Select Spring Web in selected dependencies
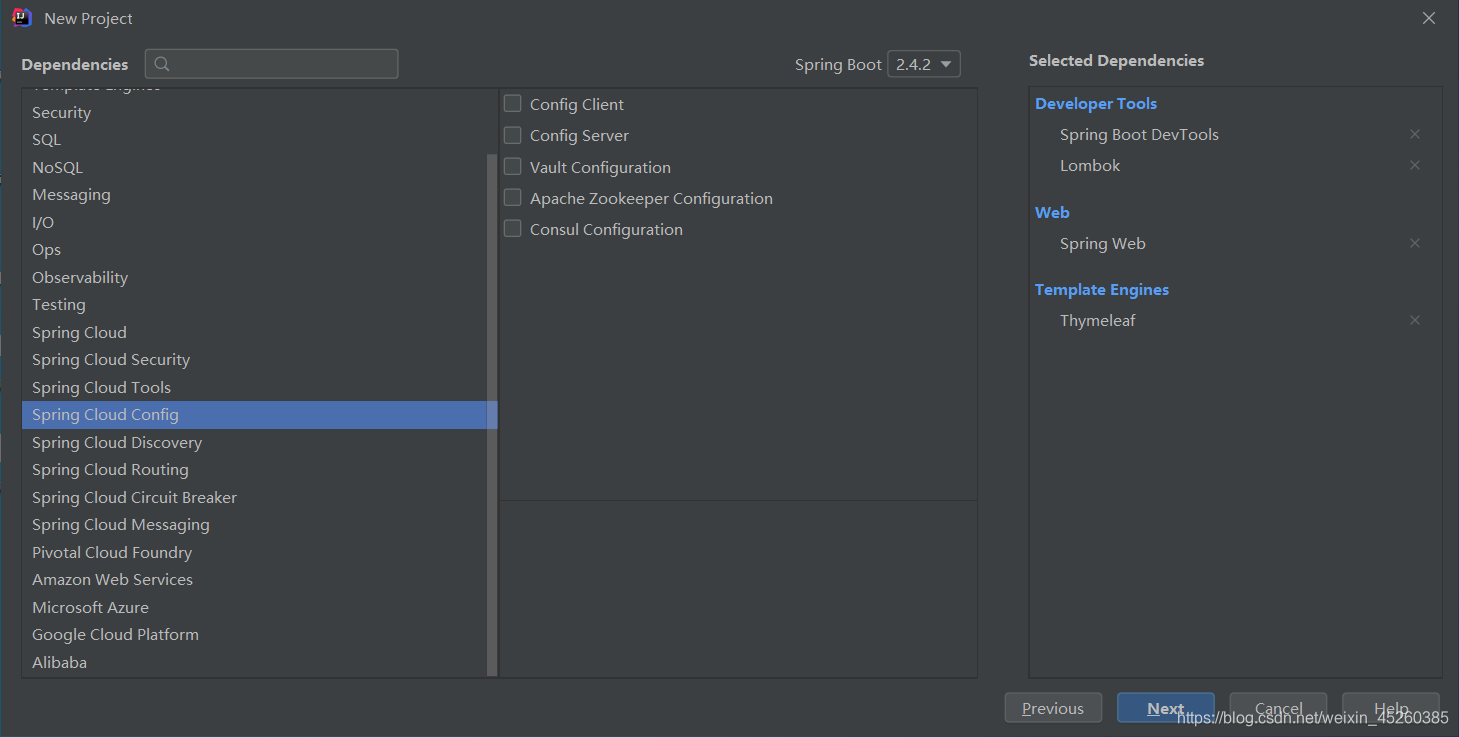1459x737 pixels. (1103, 244)
